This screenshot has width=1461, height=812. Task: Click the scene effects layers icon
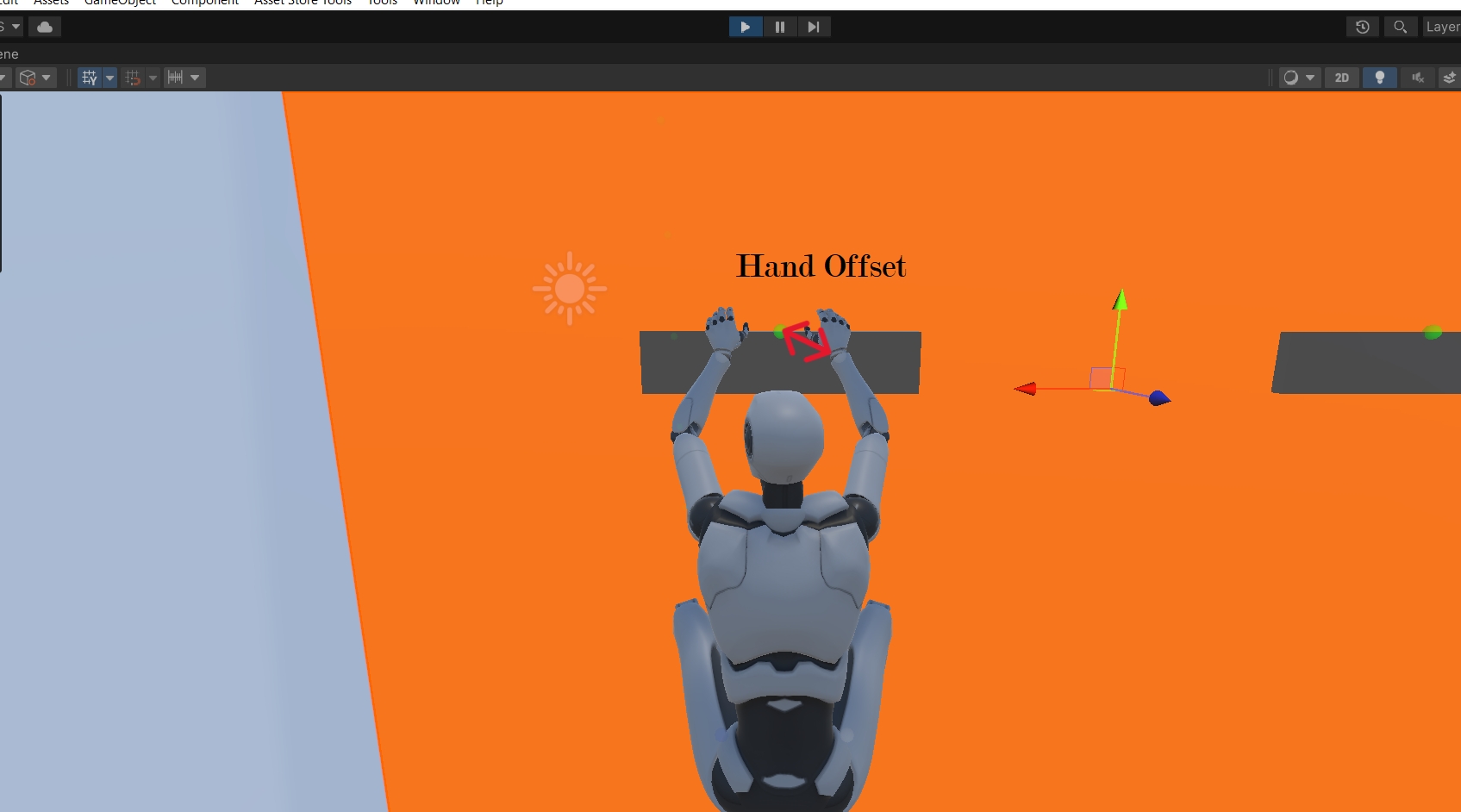[1450, 78]
